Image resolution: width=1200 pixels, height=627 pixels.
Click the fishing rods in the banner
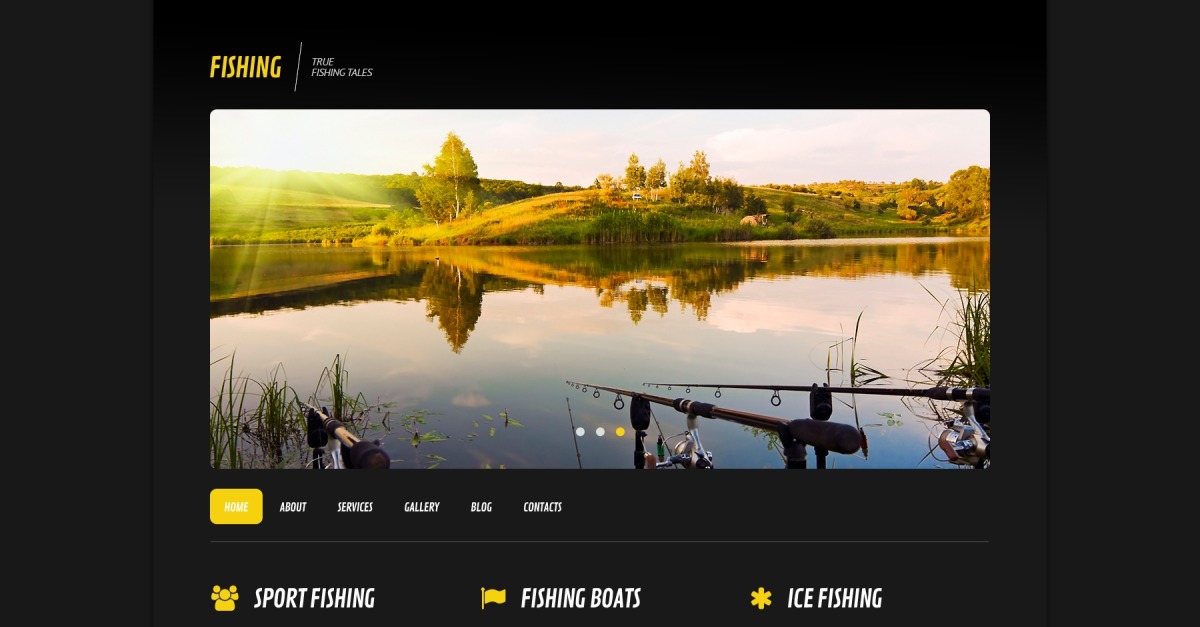point(780,420)
